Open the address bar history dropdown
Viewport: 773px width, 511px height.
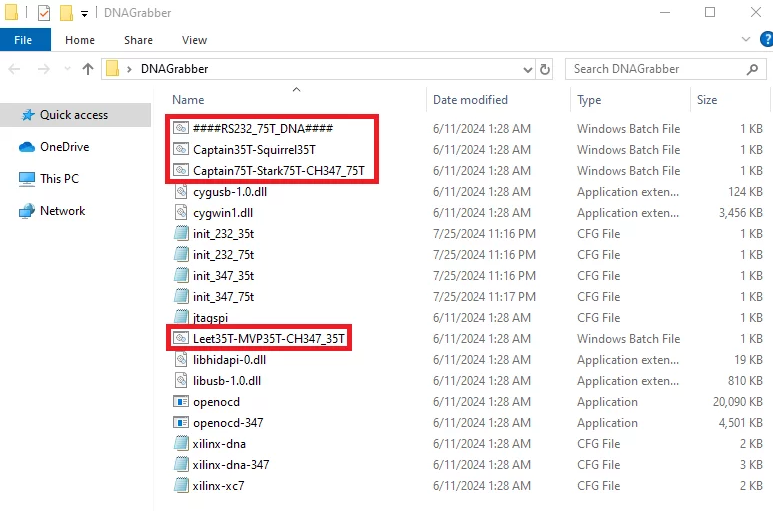click(x=528, y=69)
